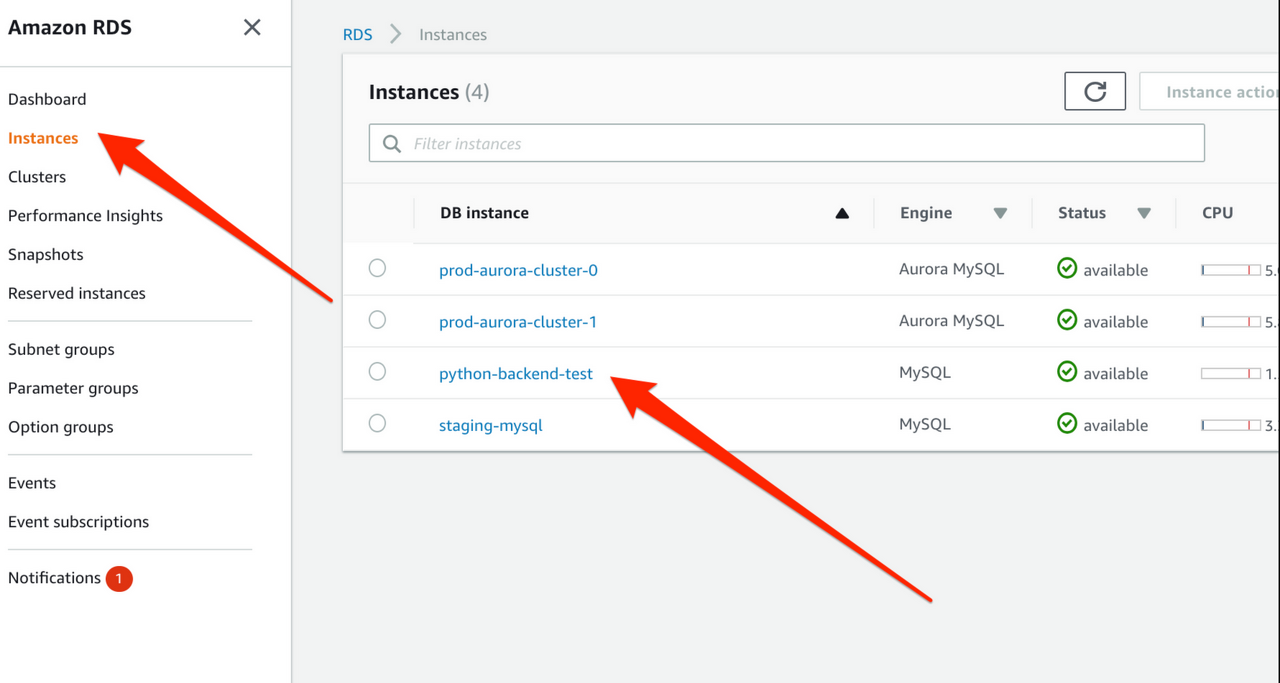Sort by DB instance column arrow
Screen dimensions: 1280x683
pyautogui.click(x=842, y=213)
